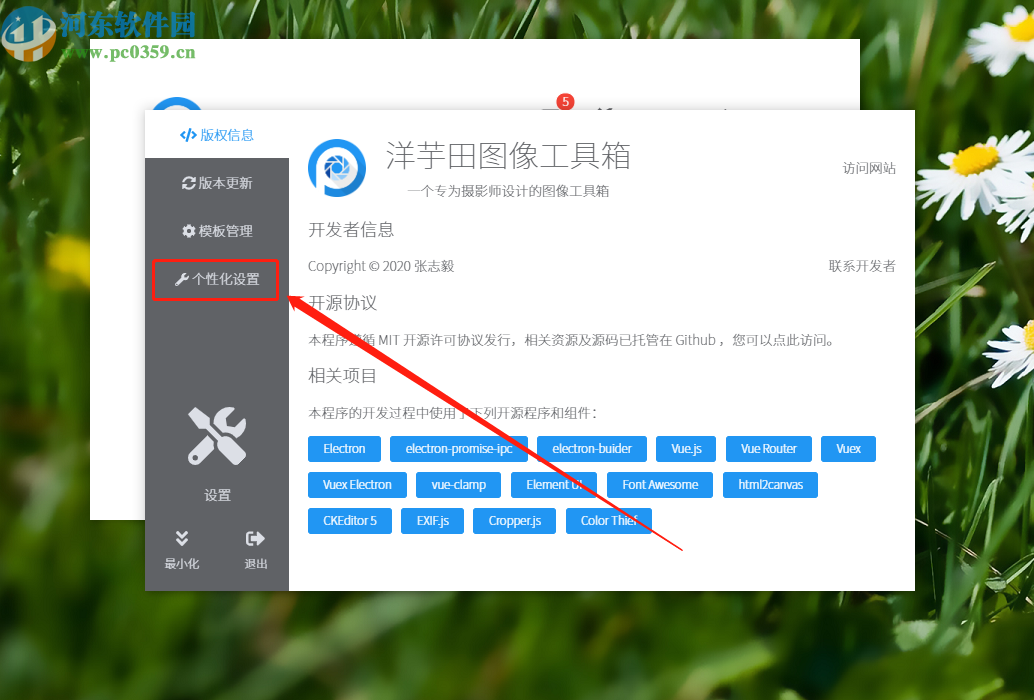Select the Vue.js project tag
Screen dimensions: 1034x700
(685, 448)
